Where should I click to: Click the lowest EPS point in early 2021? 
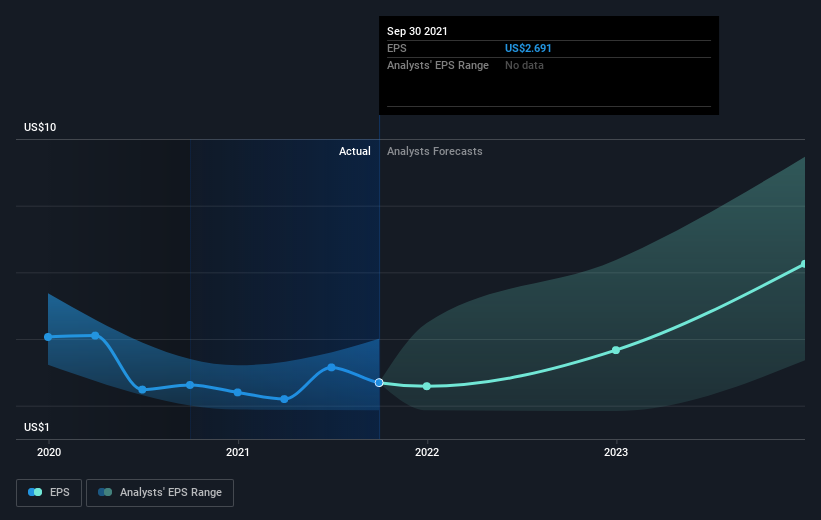point(285,399)
